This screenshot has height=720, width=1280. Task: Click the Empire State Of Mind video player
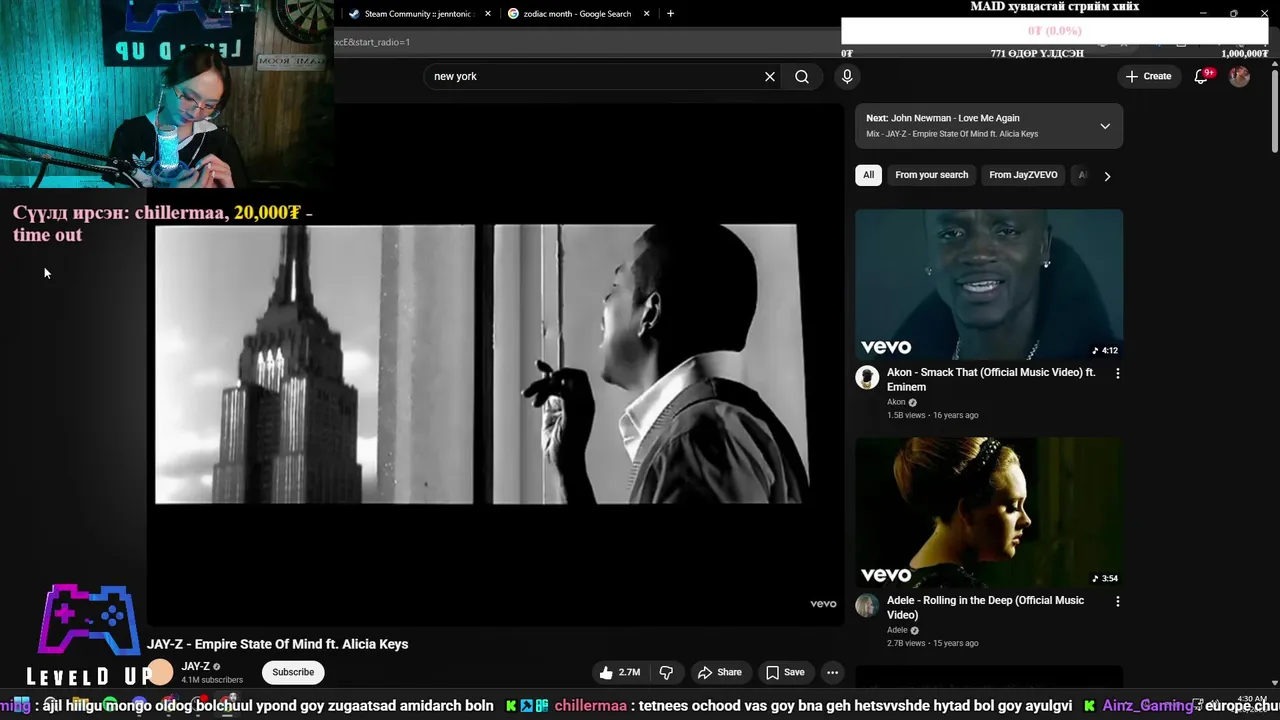(x=495, y=364)
